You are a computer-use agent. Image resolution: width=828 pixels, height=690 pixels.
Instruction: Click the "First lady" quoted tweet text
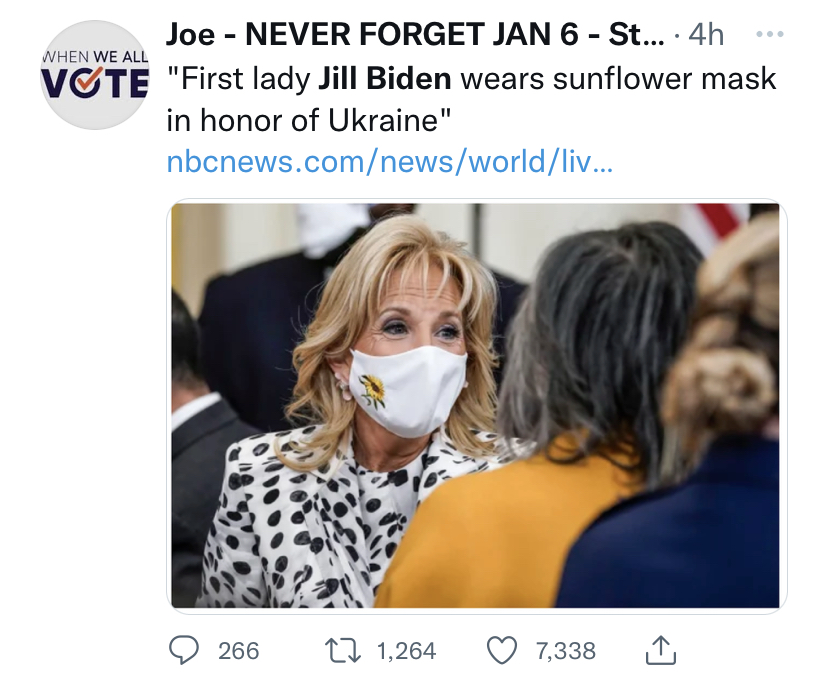241,78
